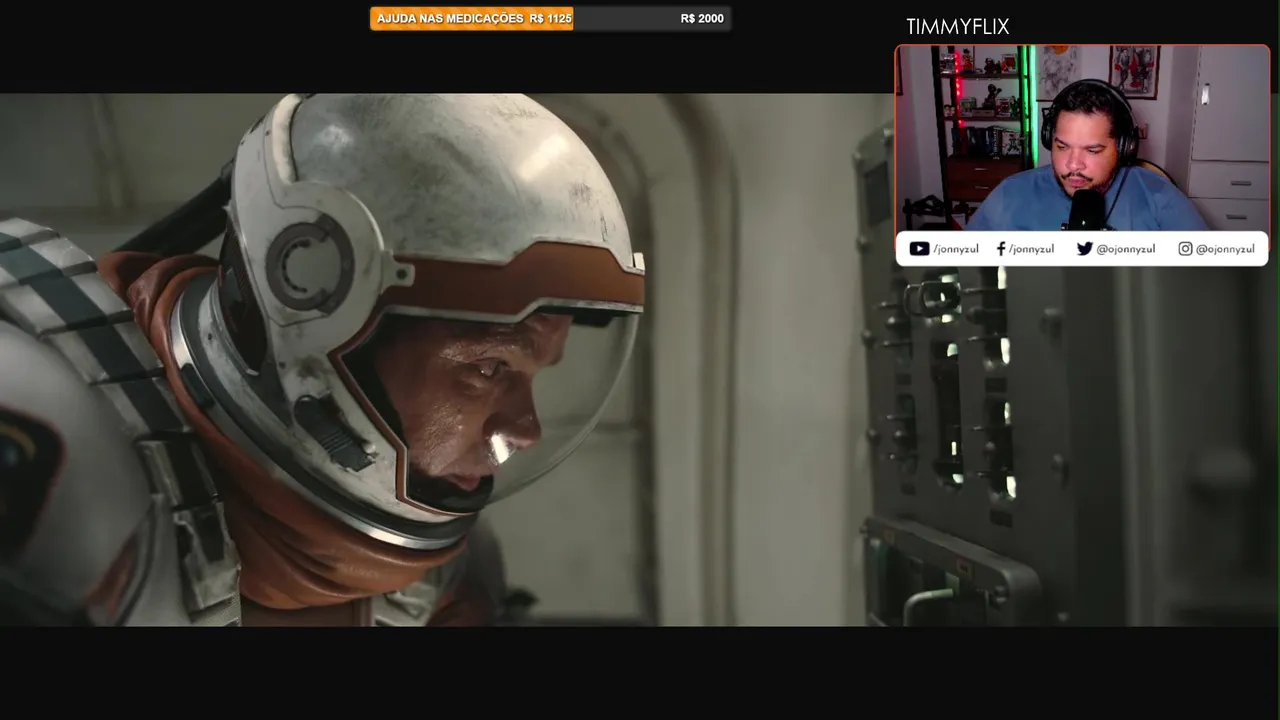The height and width of the screenshot is (720, 1280).
Task: Click the Twitter handle @ojonnyzul
Action: point(1126,249)
